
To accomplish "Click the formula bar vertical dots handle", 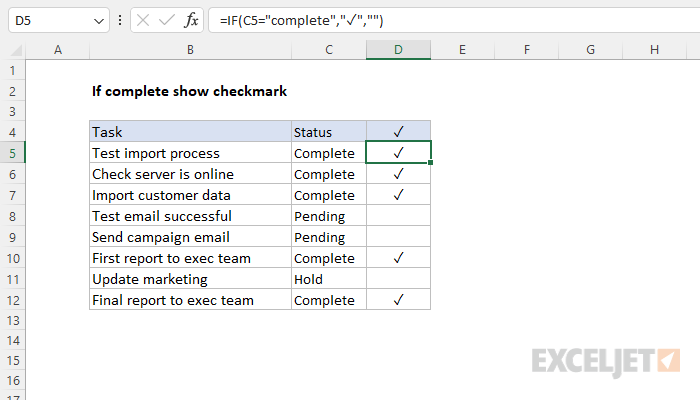I will pos(119,20).
